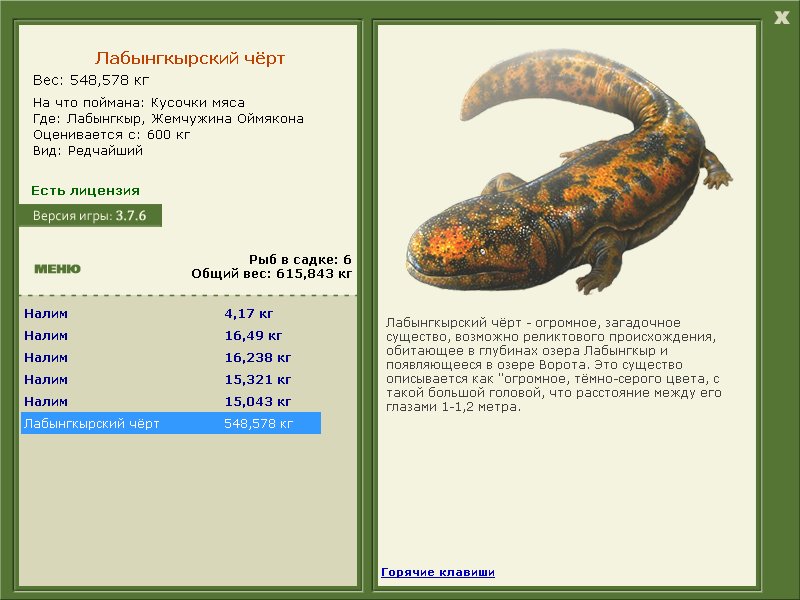Select the highlighted Лабынгкырский чёрт 548,578 кг row

pos(171,423)
